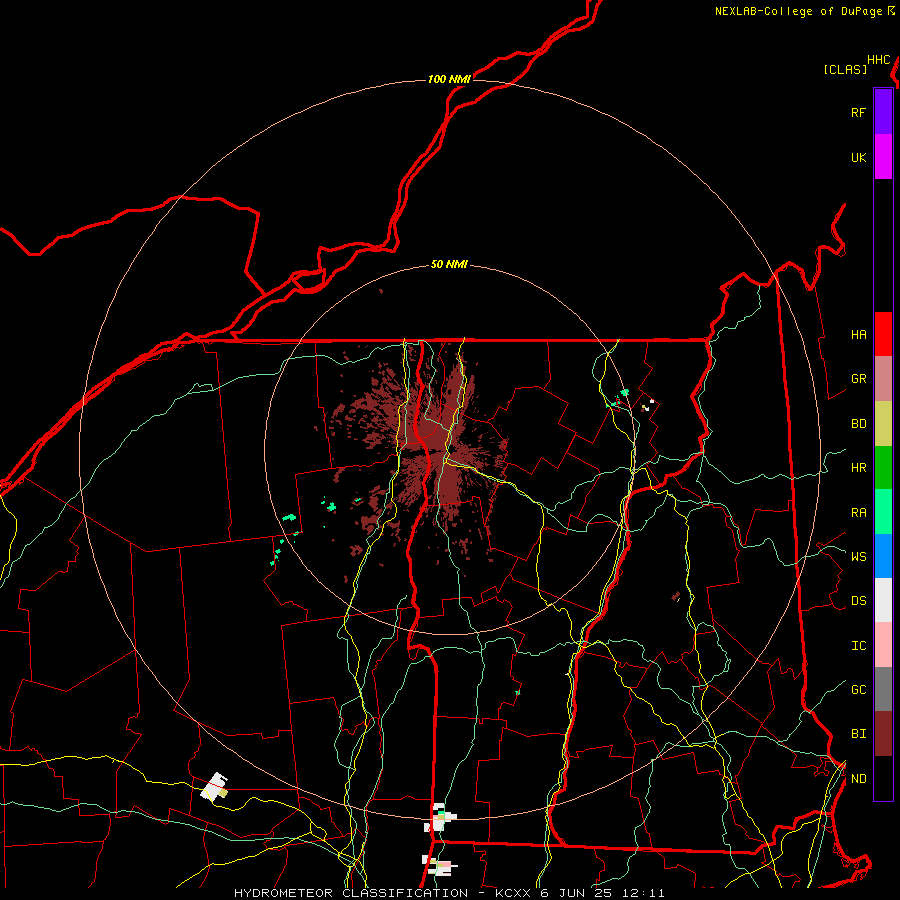Click the BD yellow legend swatch
Image resolution: width=900 pixels, height=900 pixels.
[x=883, y=424]
